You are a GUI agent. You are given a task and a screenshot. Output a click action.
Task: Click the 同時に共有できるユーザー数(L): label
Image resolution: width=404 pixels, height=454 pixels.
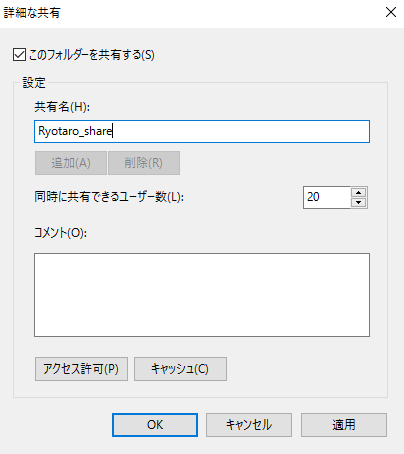click(109, 197)
